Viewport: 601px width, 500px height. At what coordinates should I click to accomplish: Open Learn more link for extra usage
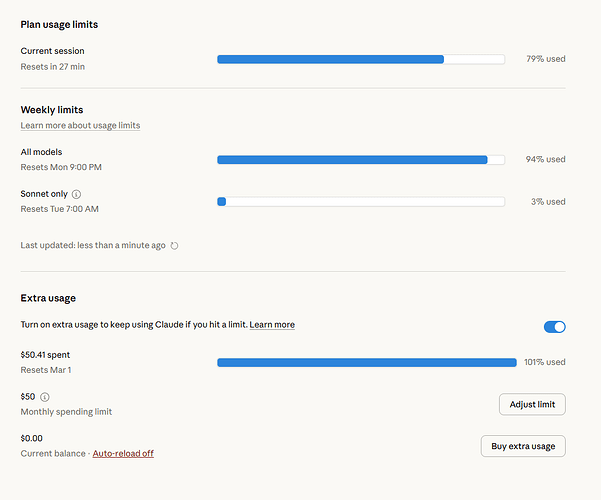tap(272, 324)
